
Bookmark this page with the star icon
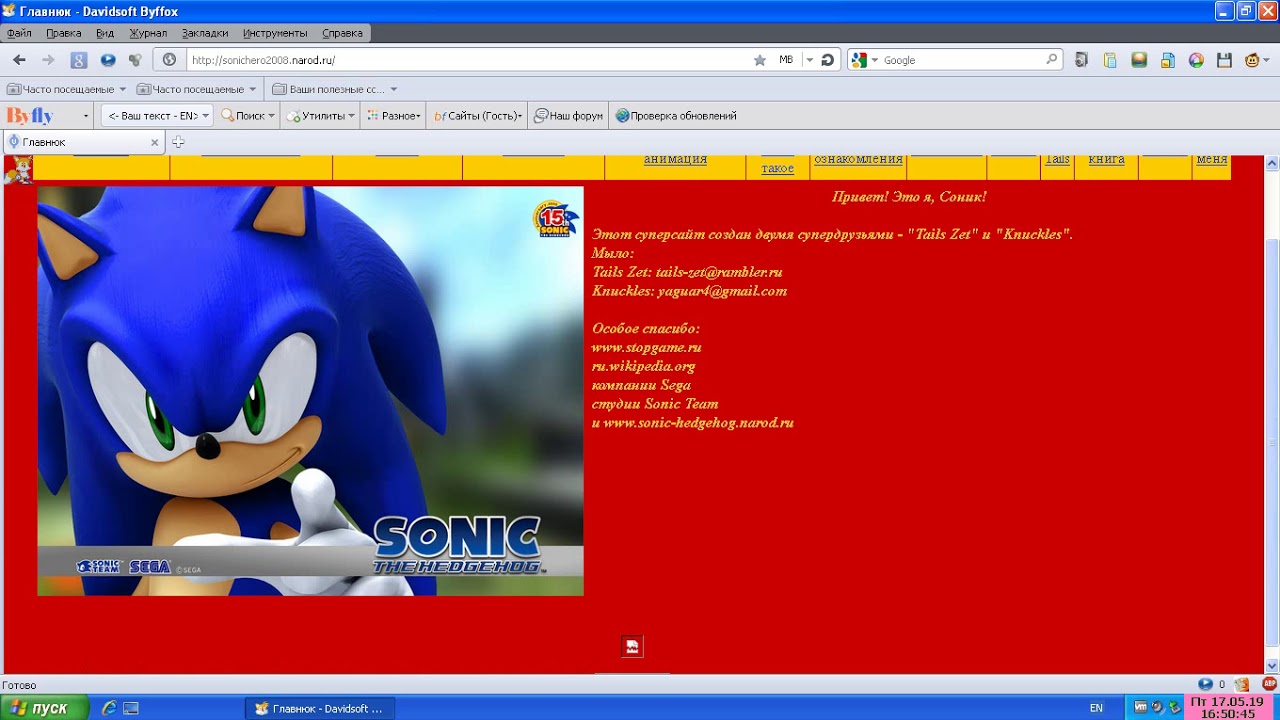[x=760, y=60]
